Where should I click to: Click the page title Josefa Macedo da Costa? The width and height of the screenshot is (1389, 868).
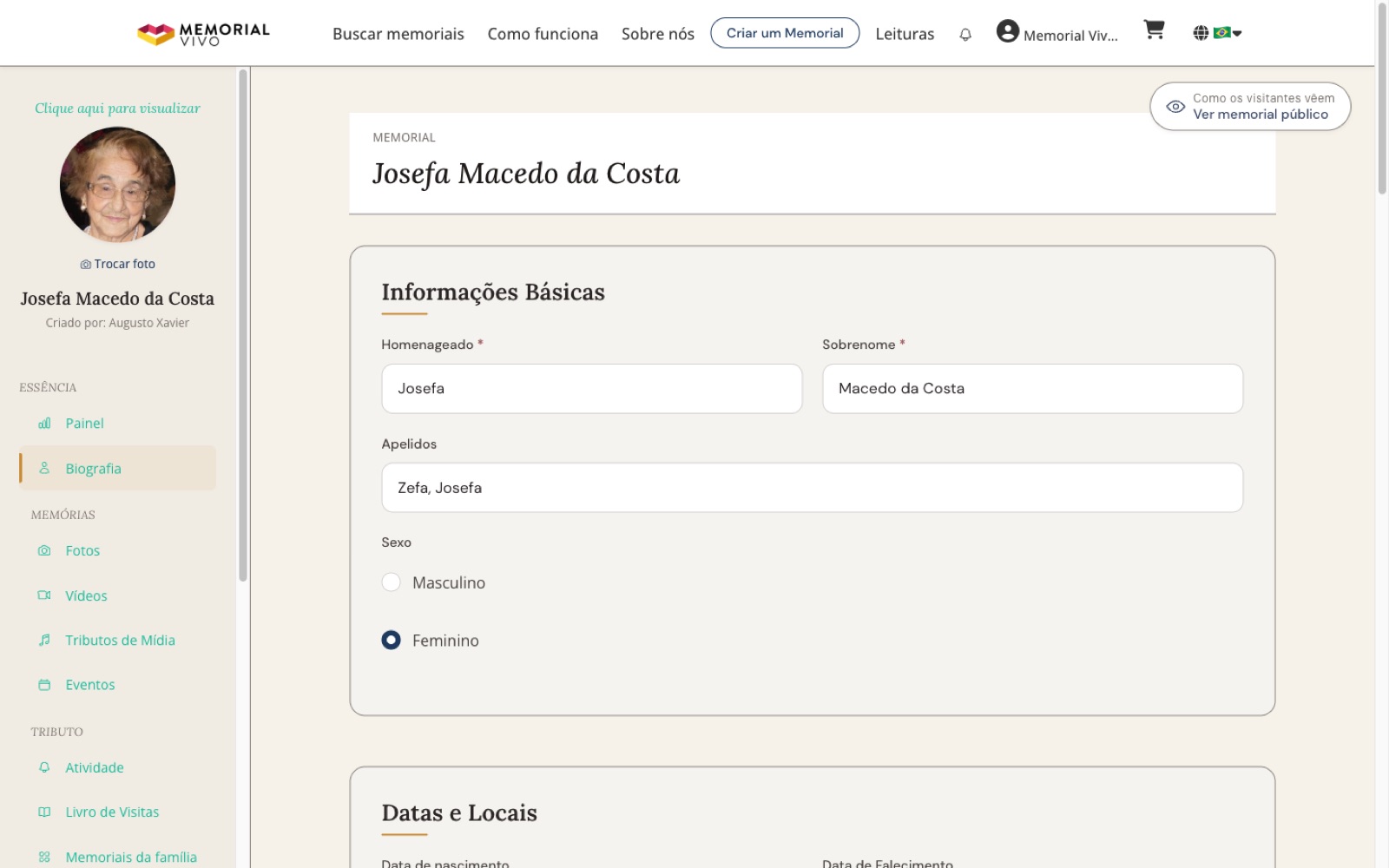(x=526, y=174)
